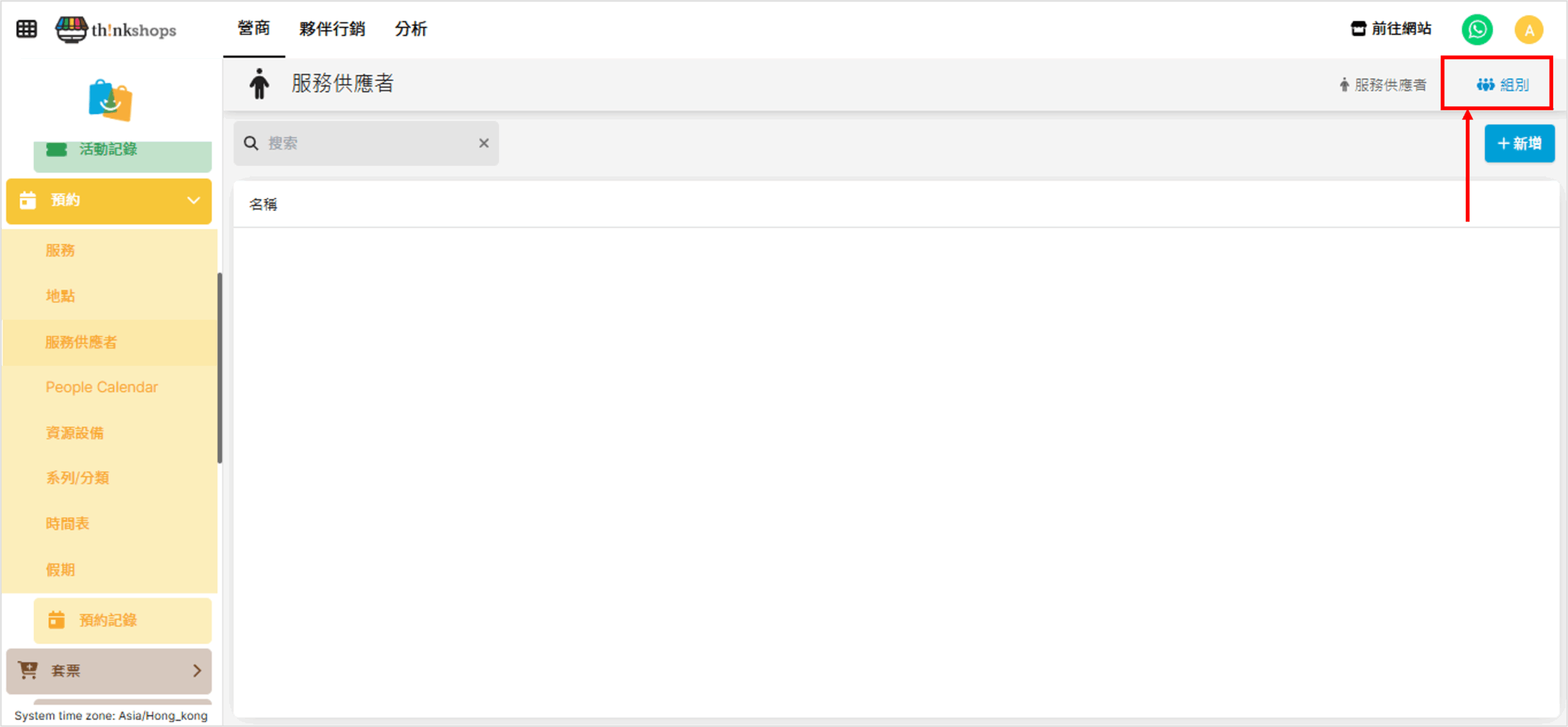Screen dimensions: 1568x727
Task: Click the thinkshops logo
Action: [116, 29]
